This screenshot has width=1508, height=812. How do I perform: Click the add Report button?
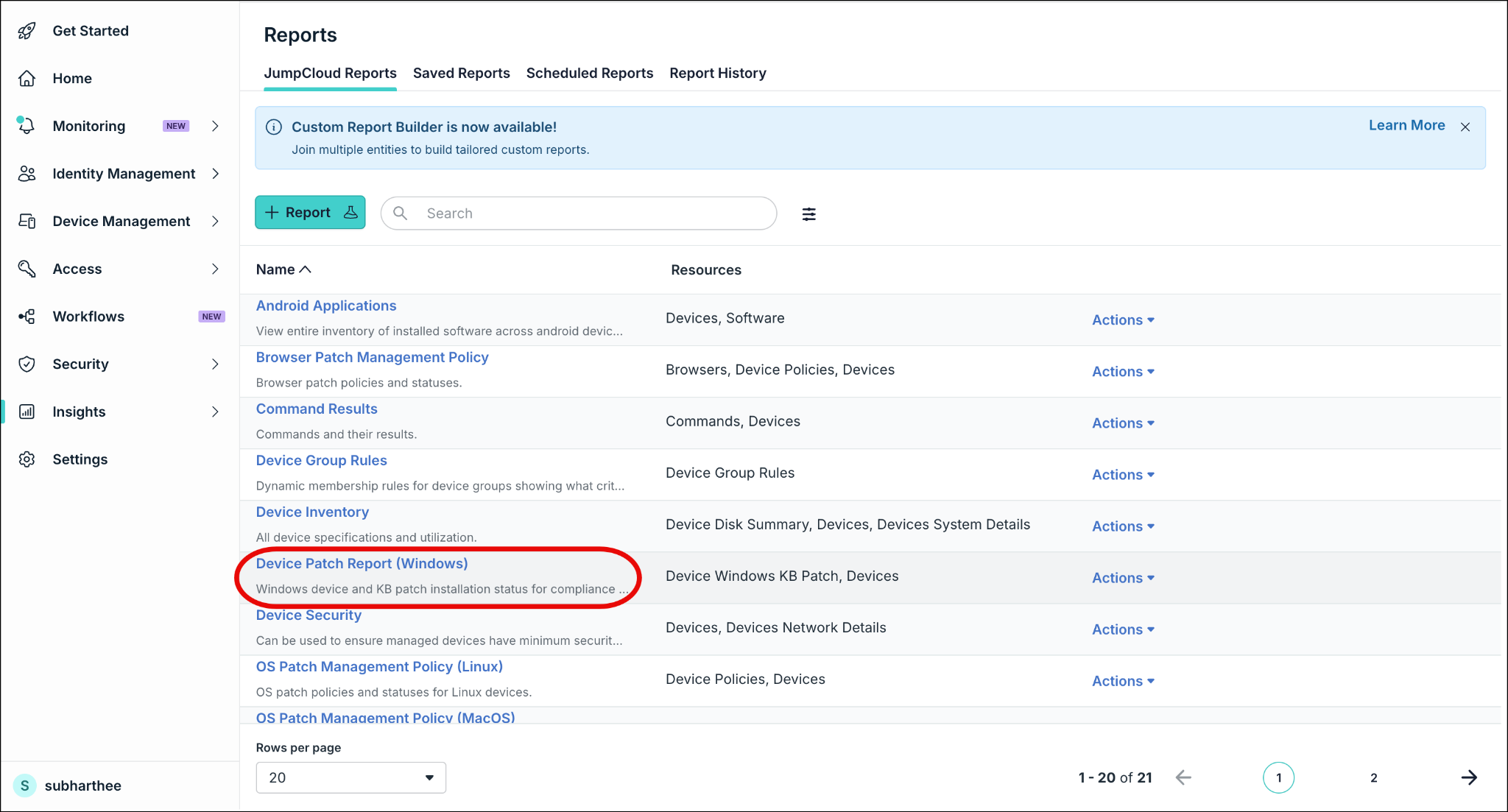310,213
